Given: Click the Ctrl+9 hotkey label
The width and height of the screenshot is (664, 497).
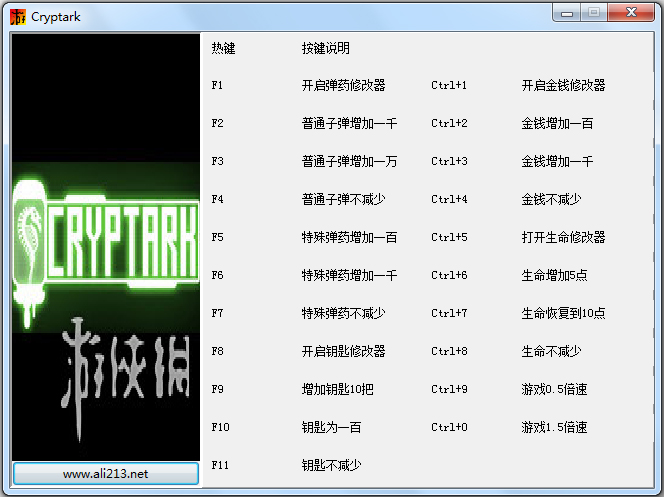Looking at the screenshot, I should click(449, 389).
